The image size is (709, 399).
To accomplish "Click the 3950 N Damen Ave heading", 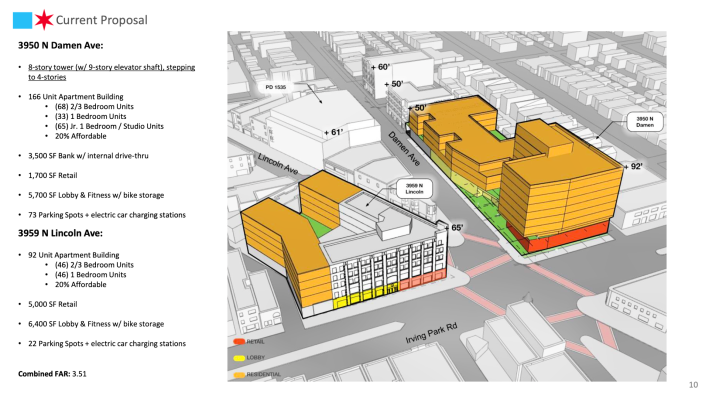I will [61, 45].
